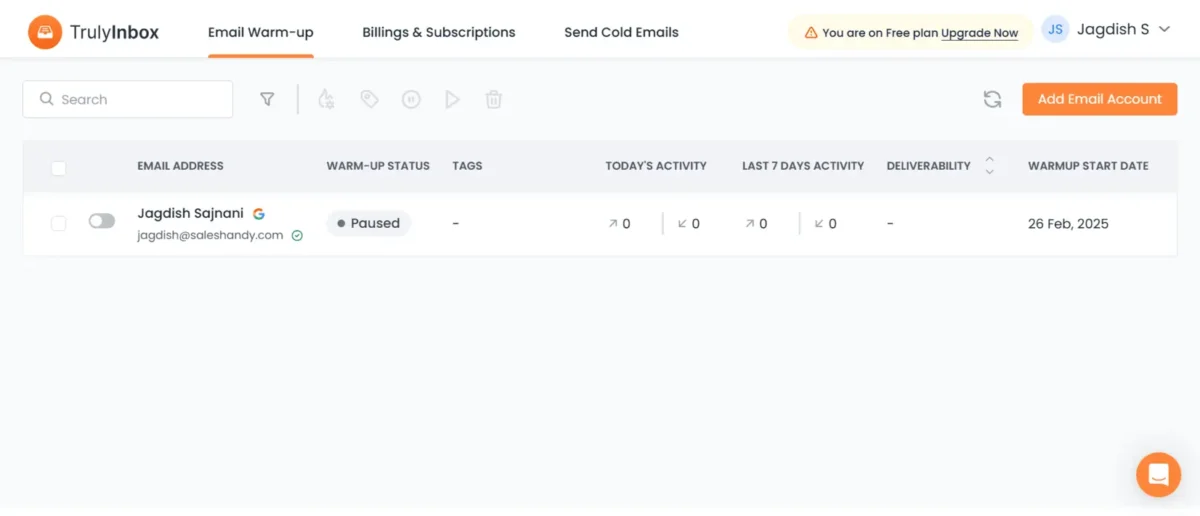The width and height of the screenshot is (1200, 516).
Task: Click today's received count value
Action: click(x=695, y=224)
